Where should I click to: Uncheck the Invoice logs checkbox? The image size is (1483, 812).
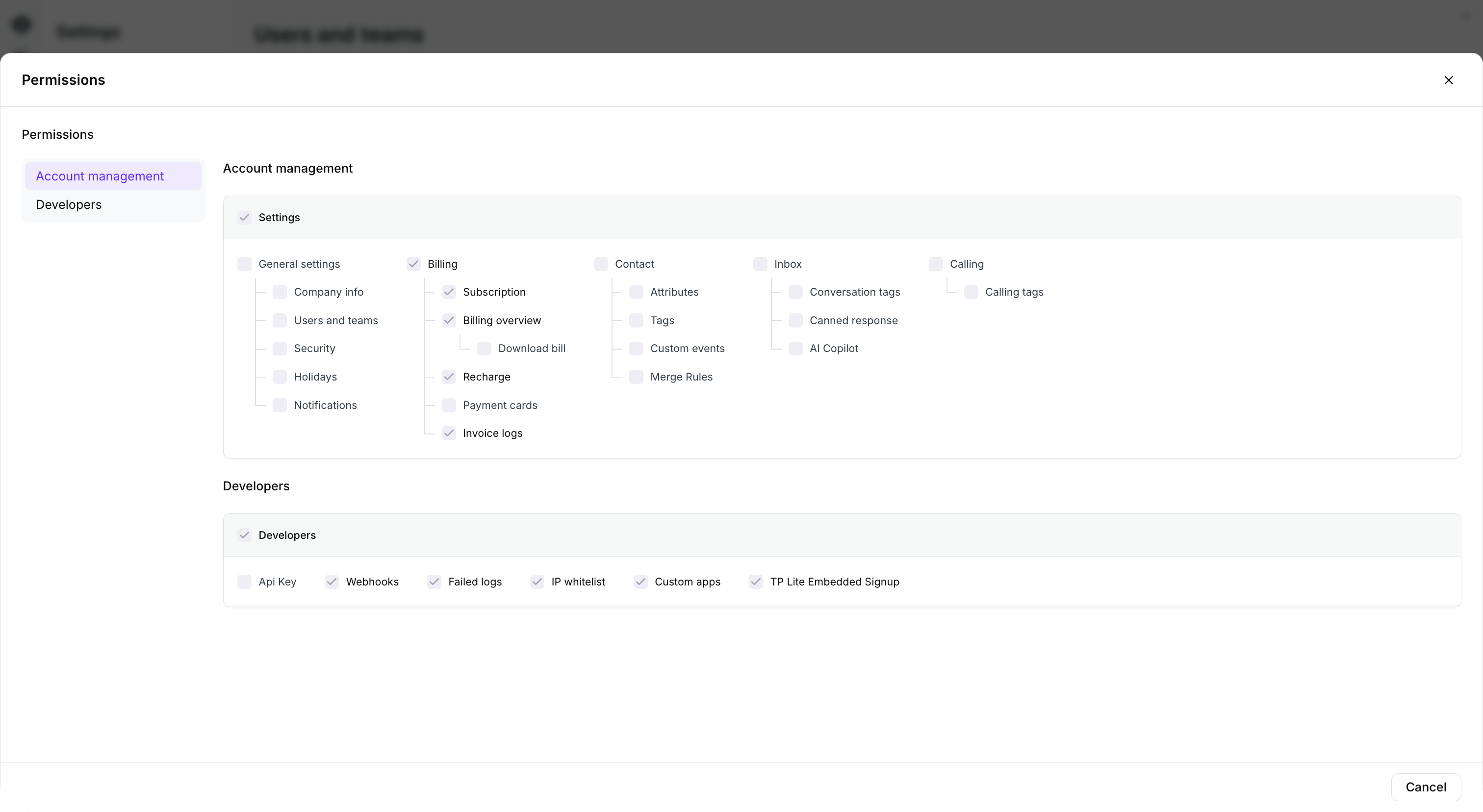click(x=448, y=433)
